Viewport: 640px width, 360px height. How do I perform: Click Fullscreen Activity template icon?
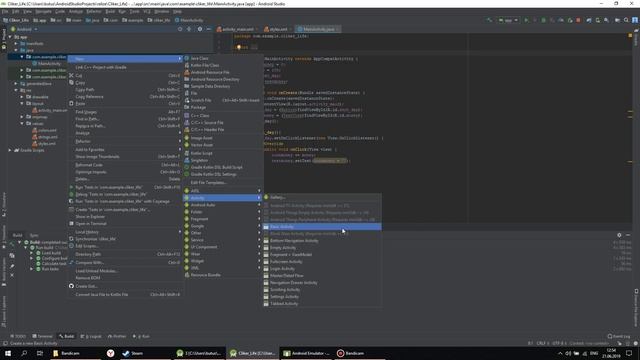266,262
